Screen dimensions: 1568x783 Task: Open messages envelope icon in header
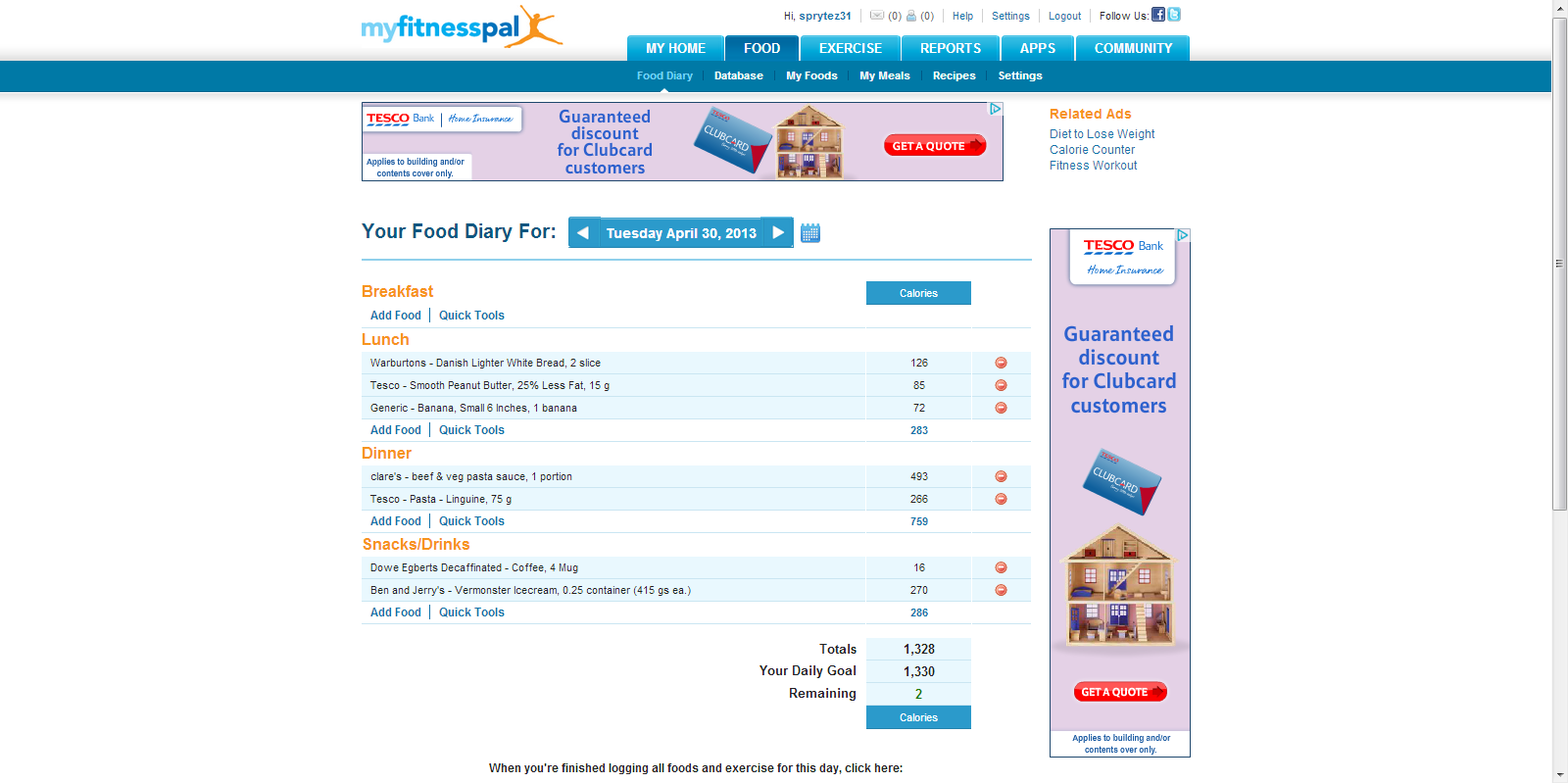coord(877,16)
